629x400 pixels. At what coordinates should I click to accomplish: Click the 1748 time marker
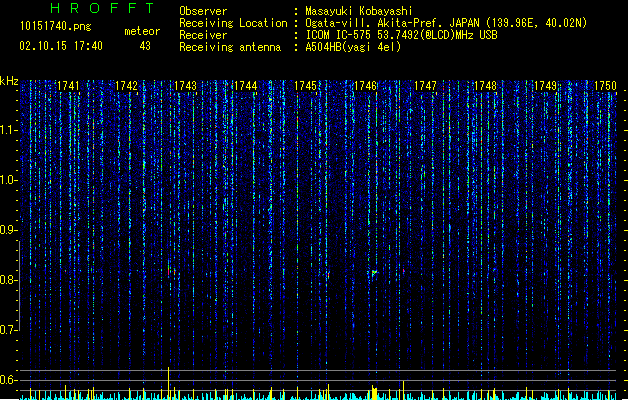(485, 86)
